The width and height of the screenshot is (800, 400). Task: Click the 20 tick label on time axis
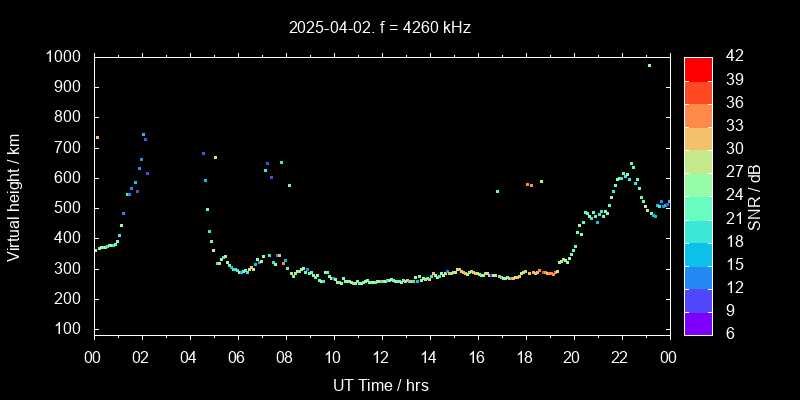tap(572, 357)
